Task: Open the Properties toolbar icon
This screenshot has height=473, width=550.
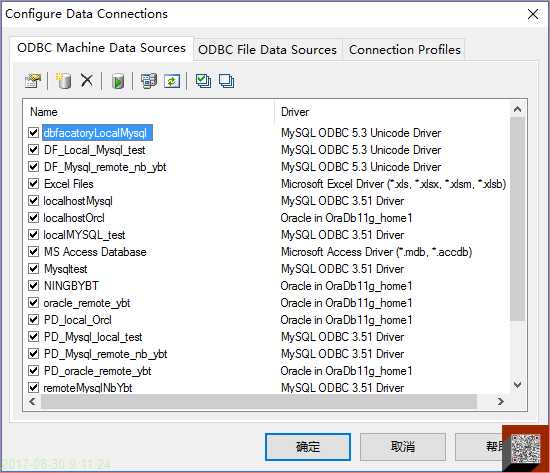Action: (33, 81)
